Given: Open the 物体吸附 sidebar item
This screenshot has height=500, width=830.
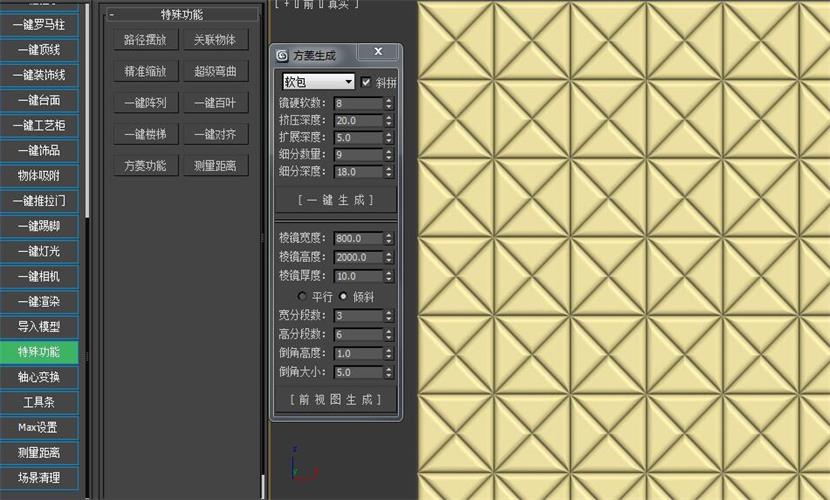Looking at the screenshot, I should pyautogui.click(x=39, y=176).
